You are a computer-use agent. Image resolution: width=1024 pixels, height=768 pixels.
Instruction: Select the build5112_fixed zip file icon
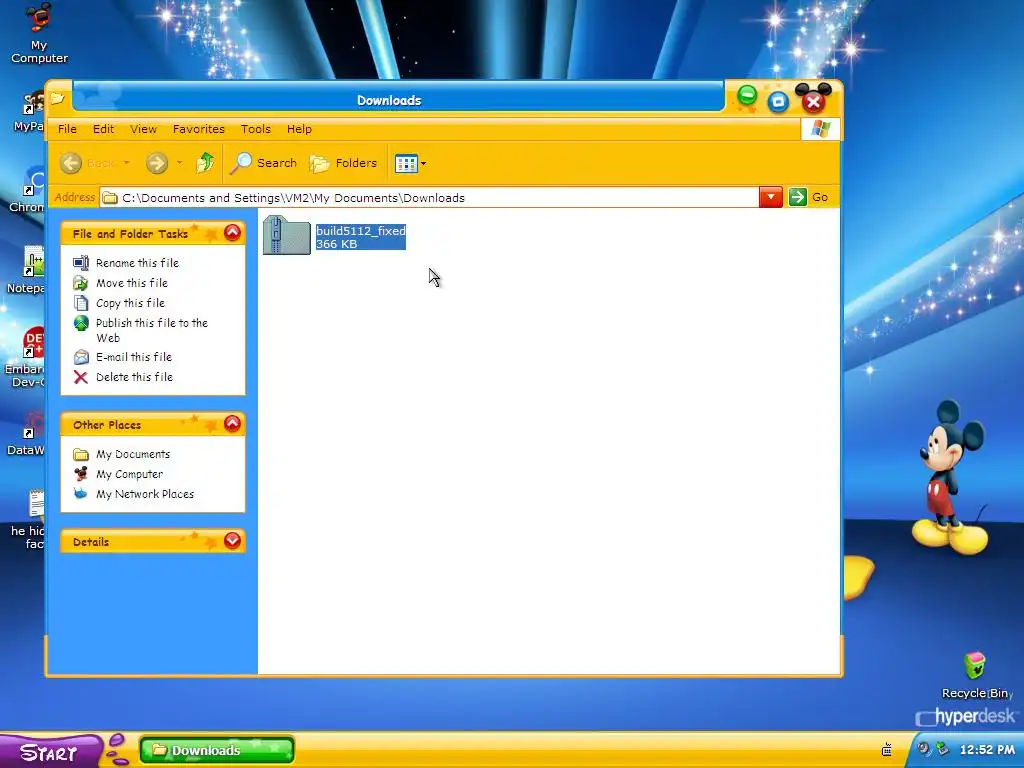point(287,235)
